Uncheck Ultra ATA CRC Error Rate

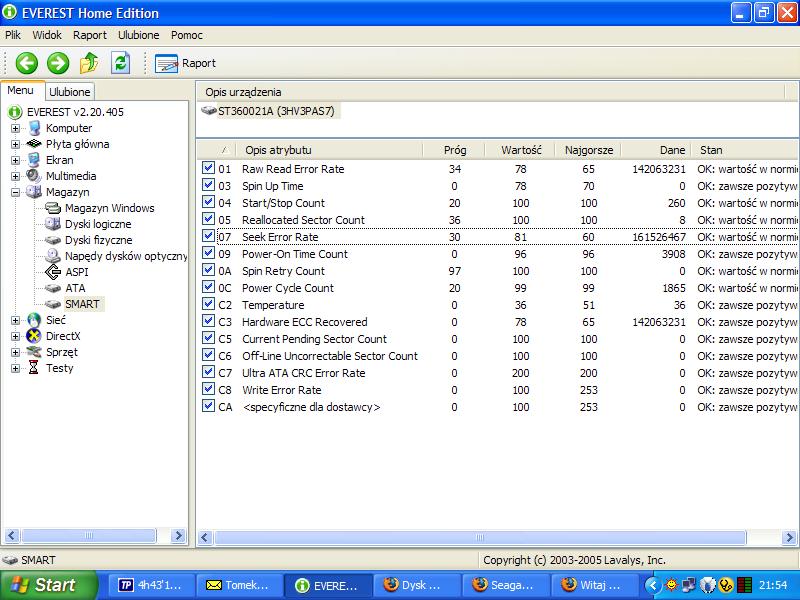(208, 372)
